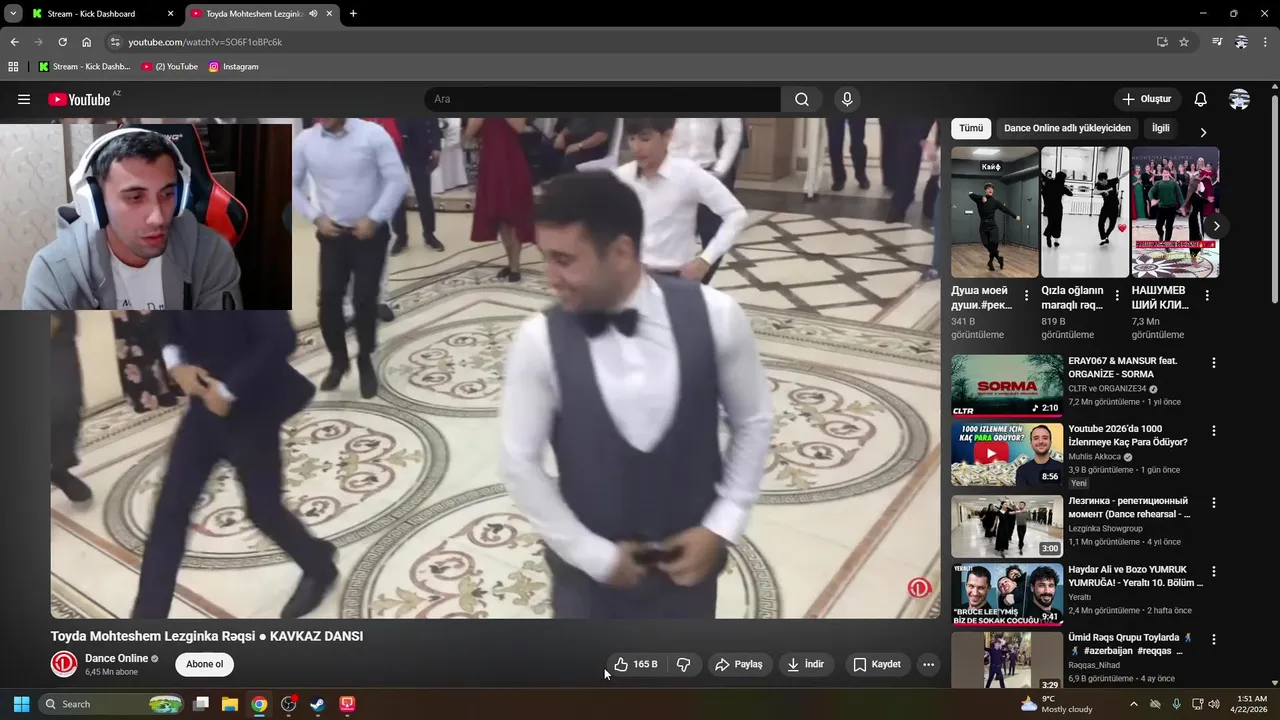Screen dimensions: 1280x720
Task: Select the İlgili filter chip
Action: 1161,128
